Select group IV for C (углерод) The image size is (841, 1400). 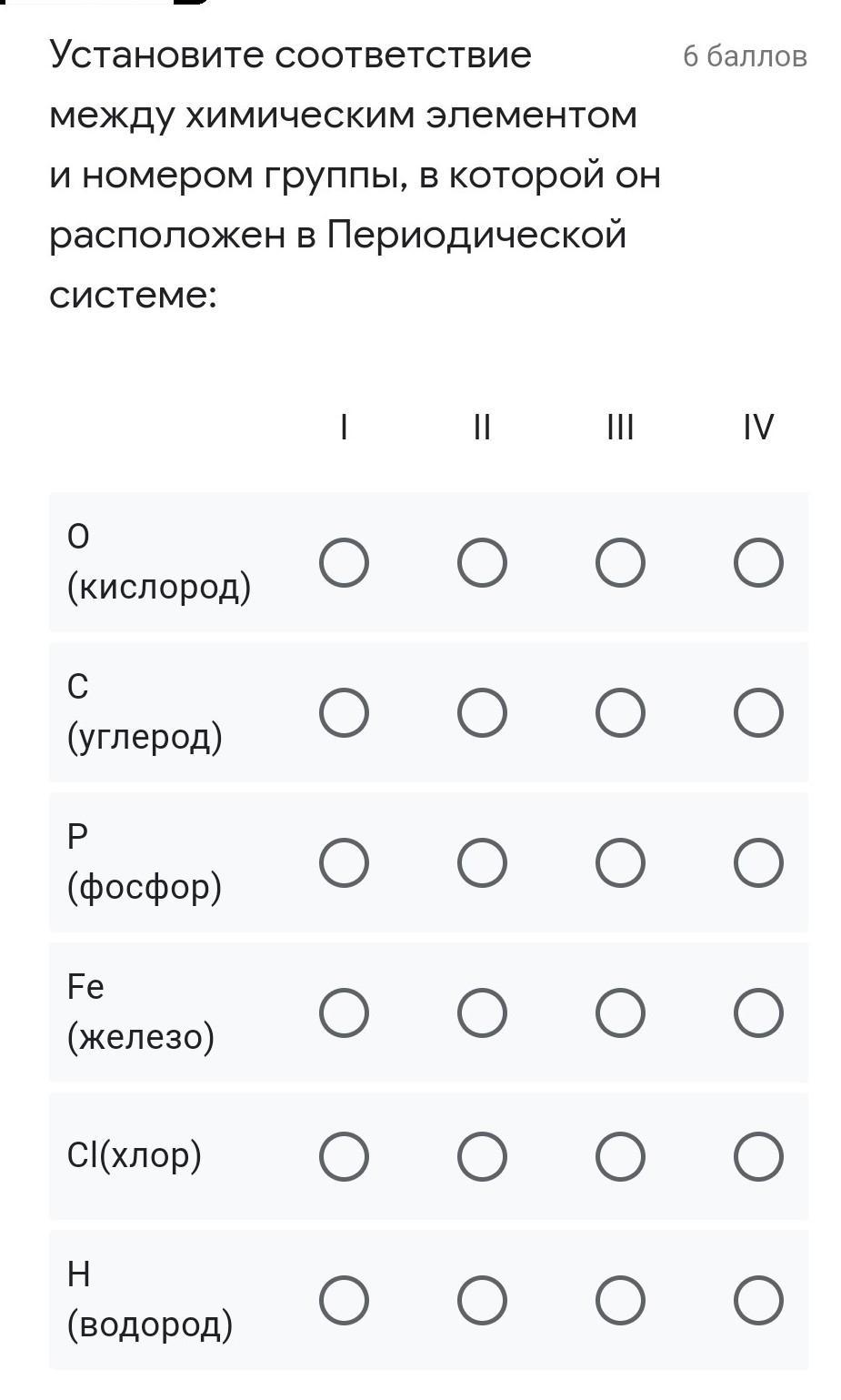[758, 712]
